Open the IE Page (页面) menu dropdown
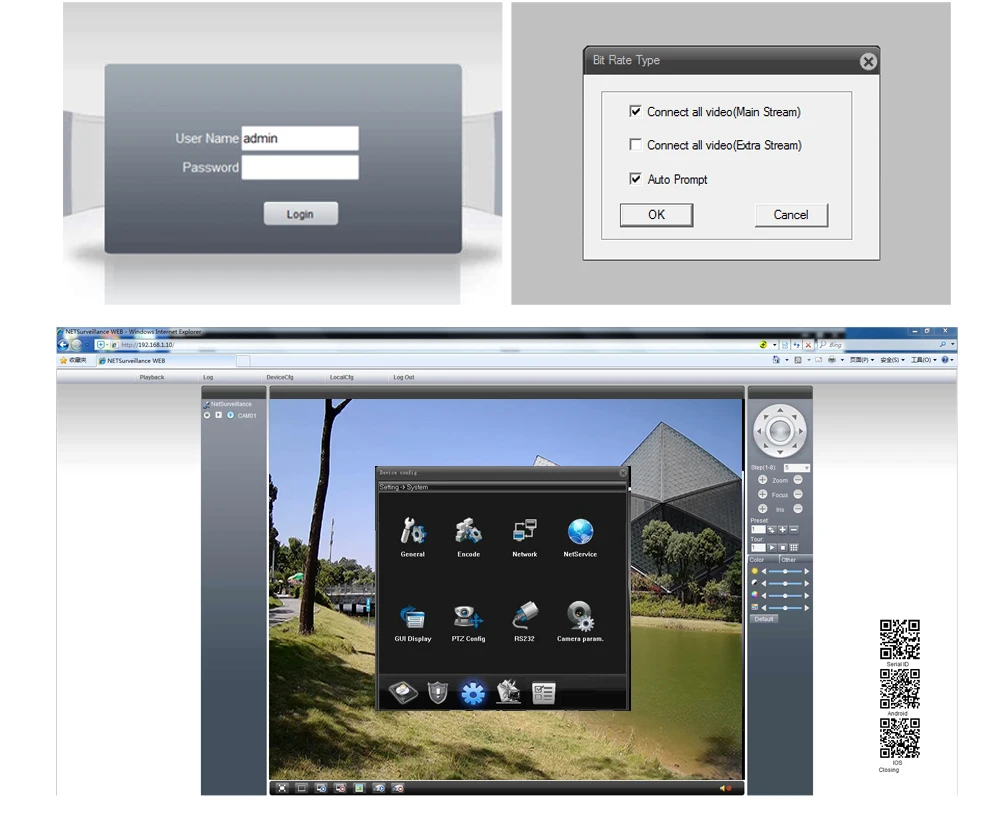 click(x=862, y=360)
